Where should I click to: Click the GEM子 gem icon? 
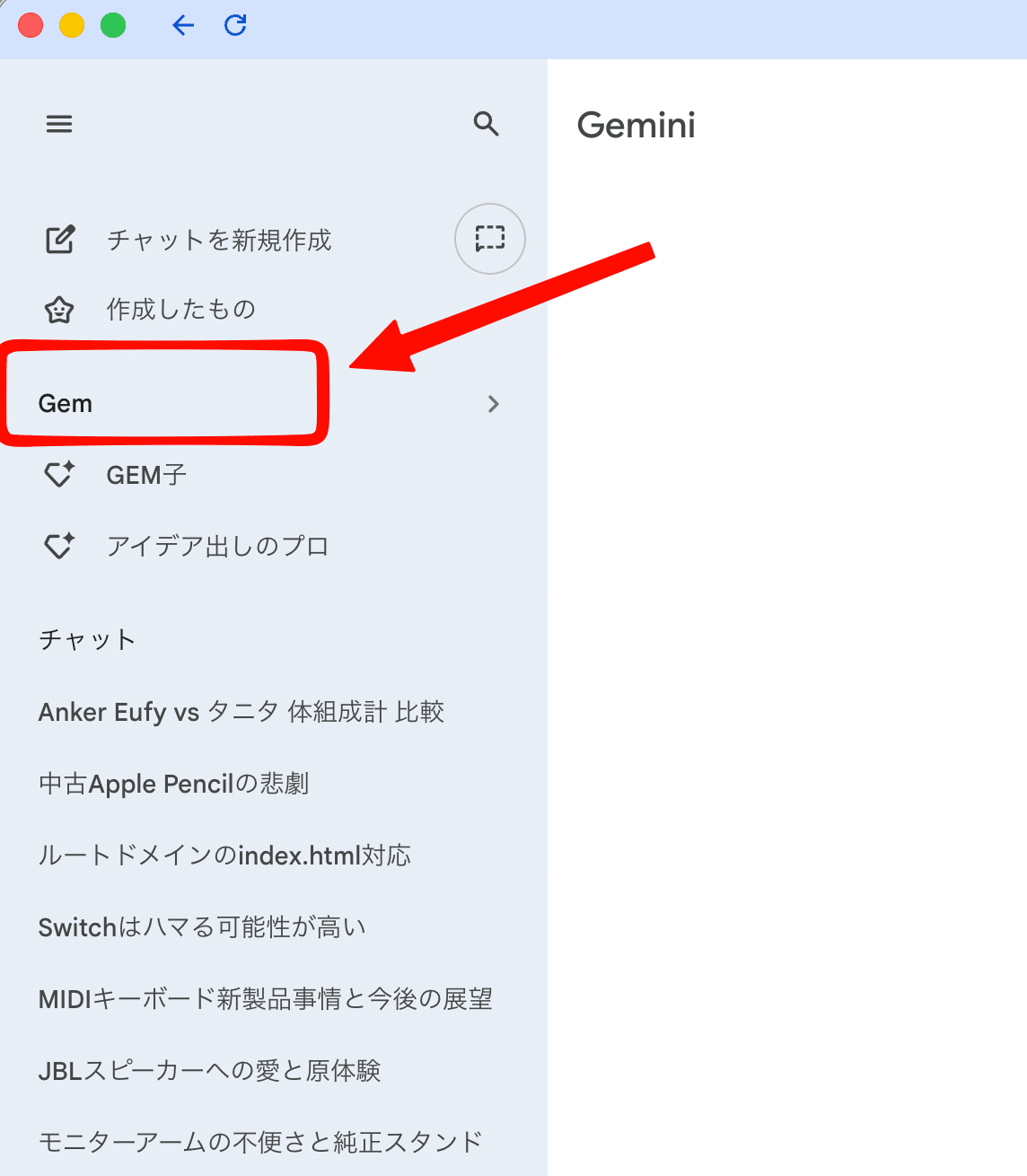58,474
